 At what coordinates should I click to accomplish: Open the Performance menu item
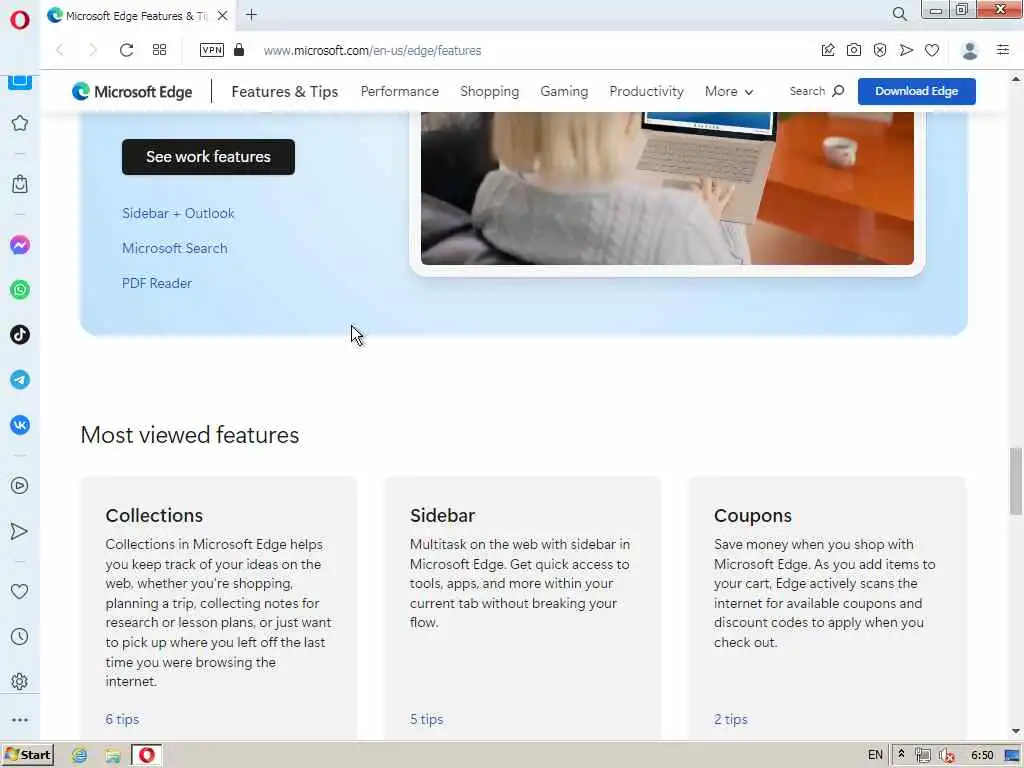point(400,91)
